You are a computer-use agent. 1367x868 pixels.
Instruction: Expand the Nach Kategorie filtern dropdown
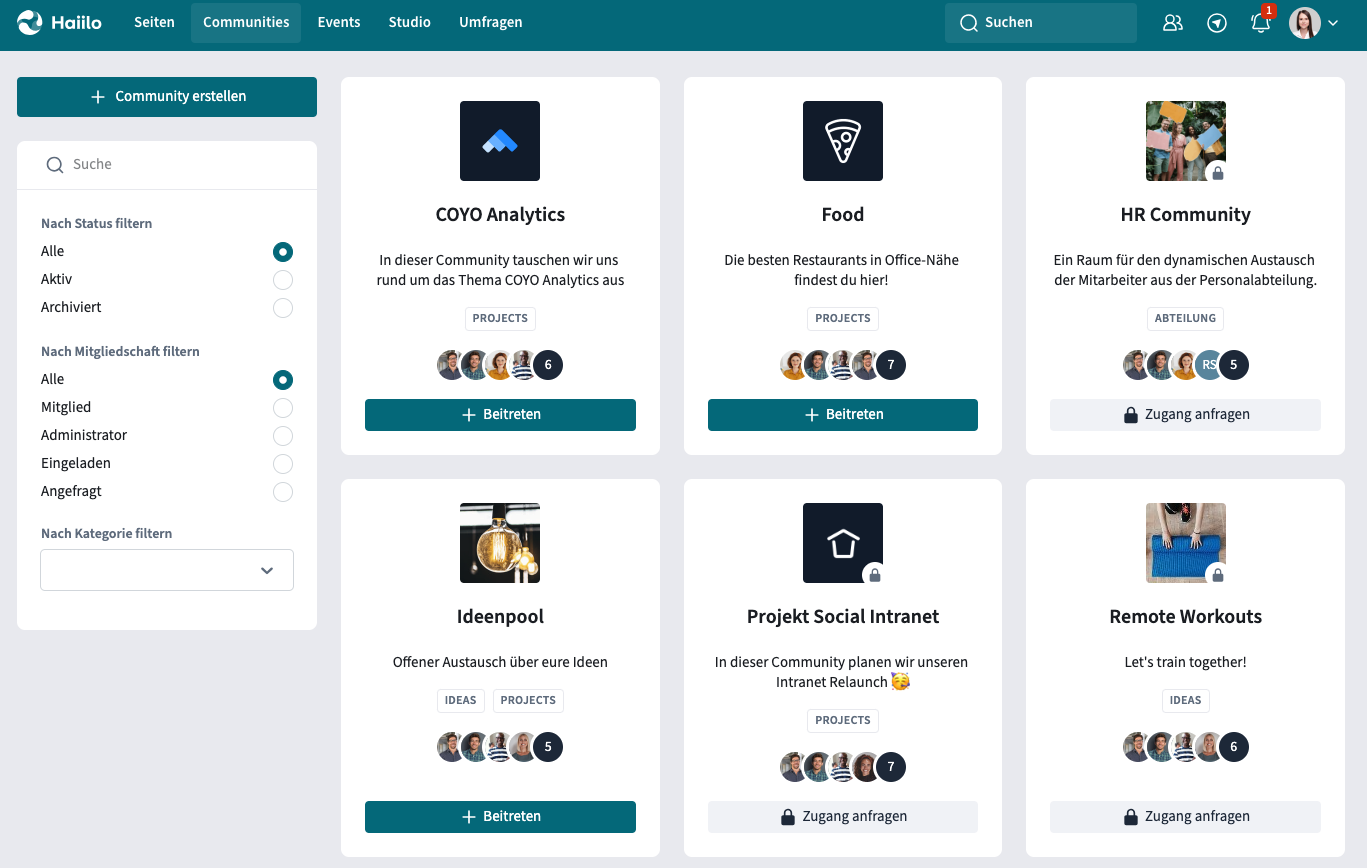tap(167, 570)
